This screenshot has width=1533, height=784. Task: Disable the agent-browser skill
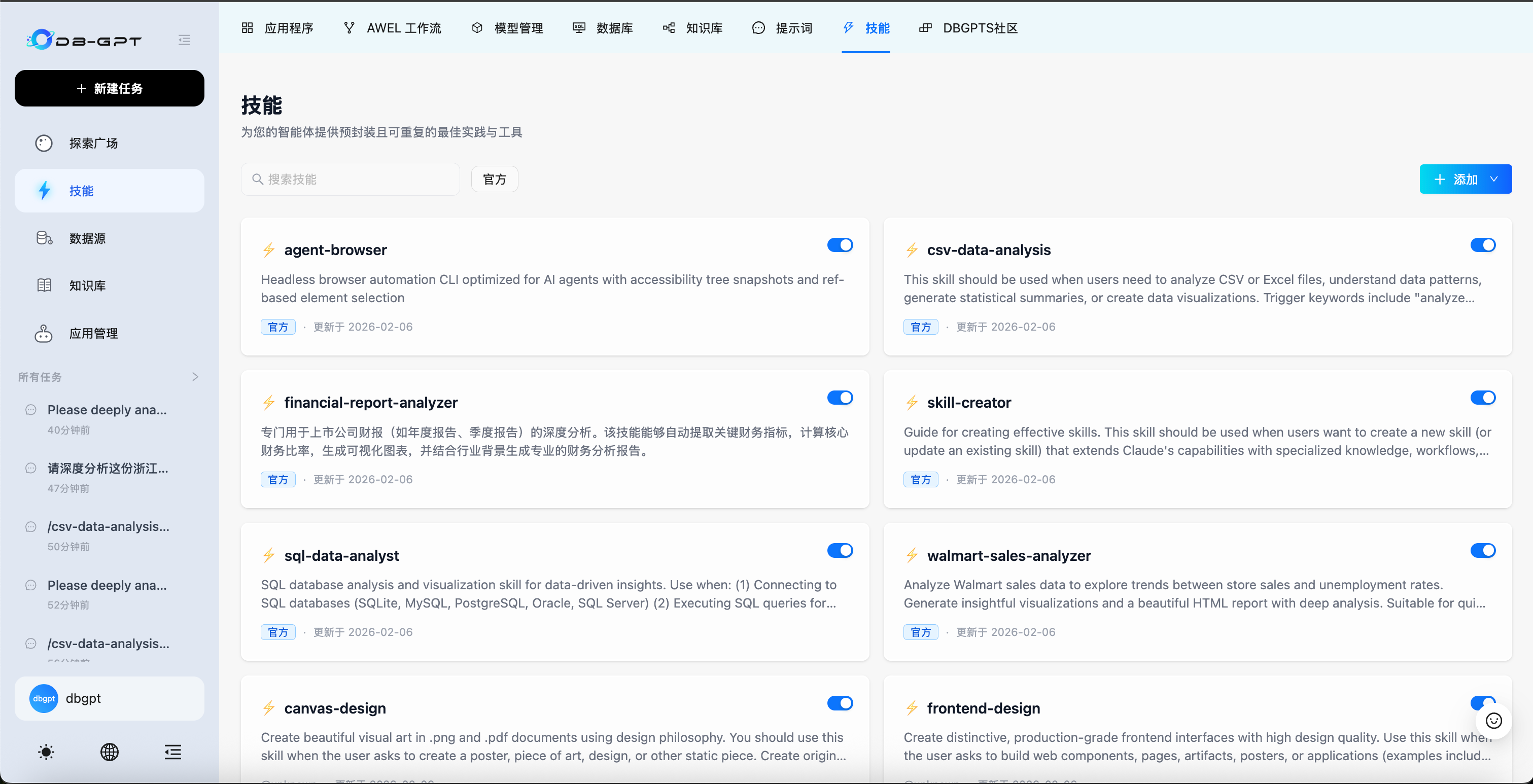tap(840, 245)
